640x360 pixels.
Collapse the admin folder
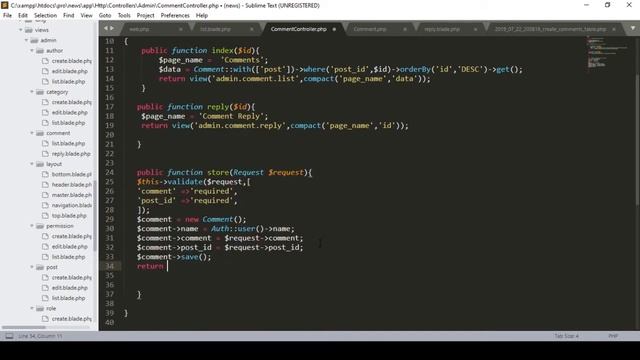(27, 40)
